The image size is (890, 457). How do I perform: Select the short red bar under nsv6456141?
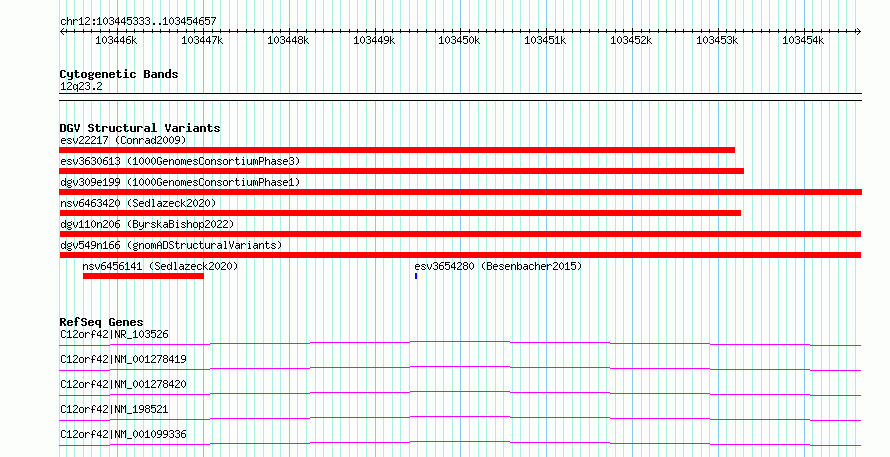pyautogui.click(x=143, y=276)
